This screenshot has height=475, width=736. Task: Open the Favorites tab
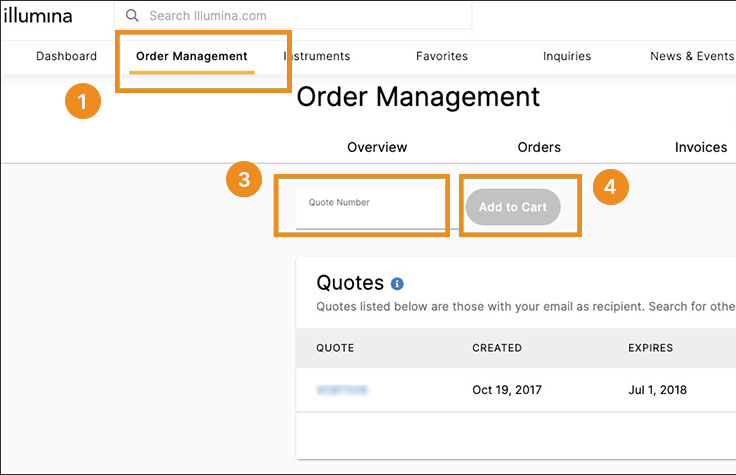pyautogui.click(x=441, y=56)
